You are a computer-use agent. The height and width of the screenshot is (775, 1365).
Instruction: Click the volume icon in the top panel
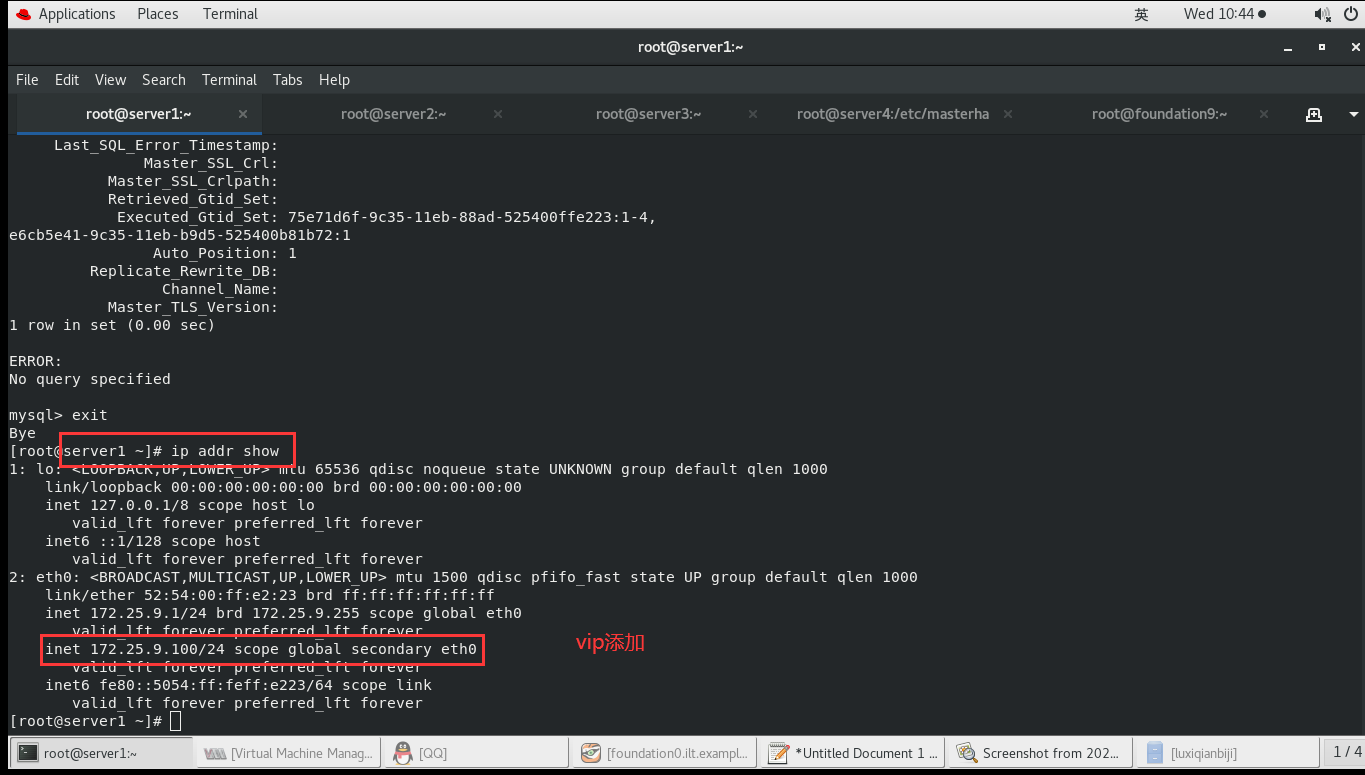[1322, 14]
